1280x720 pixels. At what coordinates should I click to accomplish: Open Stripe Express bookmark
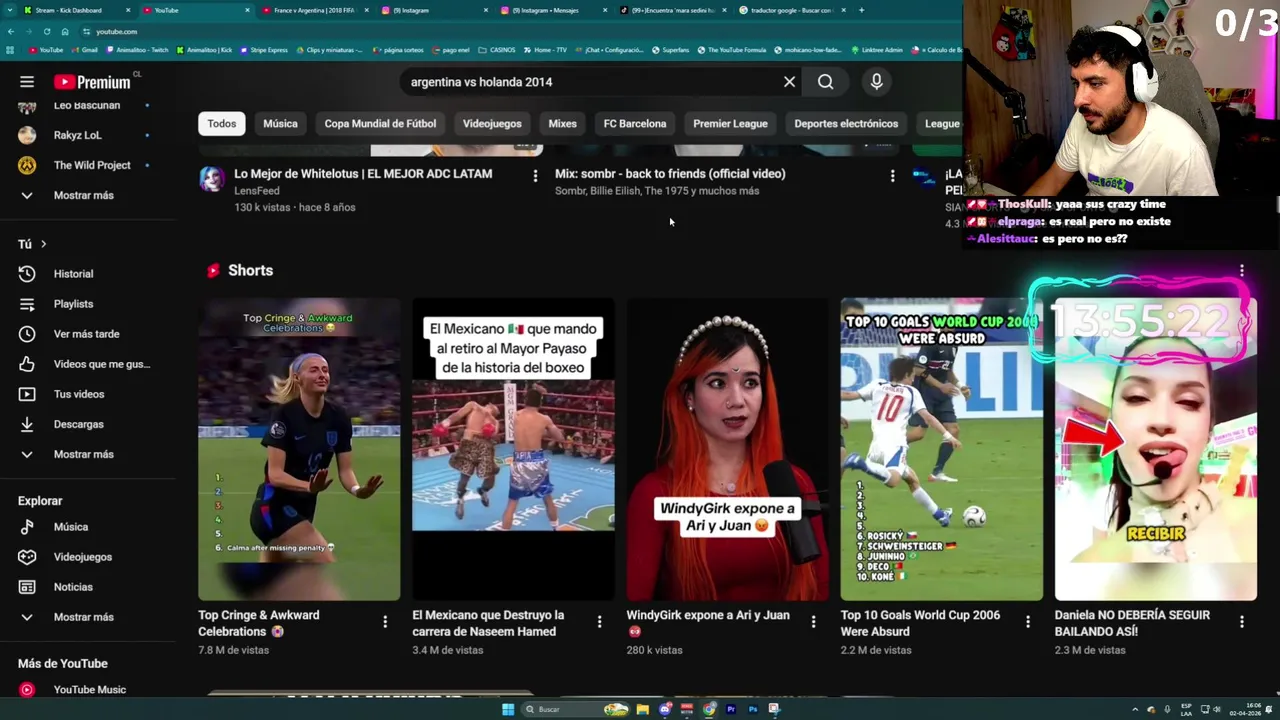coord(263,50)
